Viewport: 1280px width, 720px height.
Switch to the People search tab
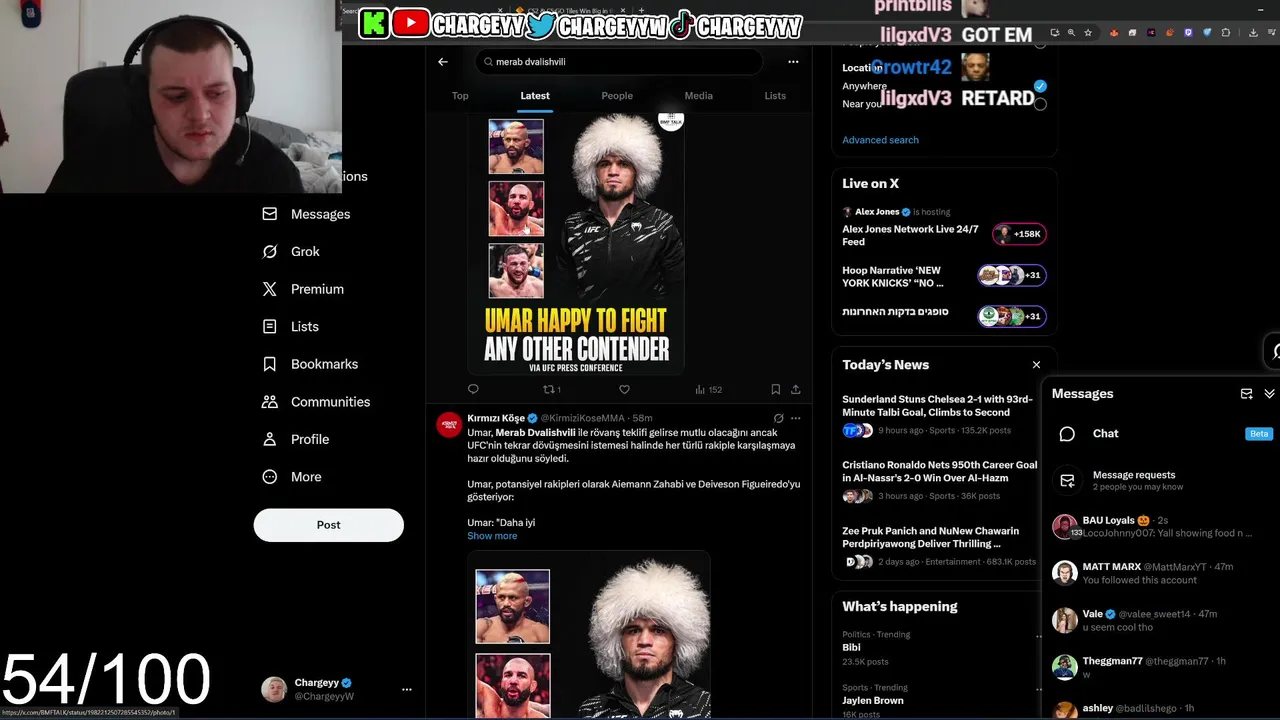pyautogui.click(x=617, y=96)
